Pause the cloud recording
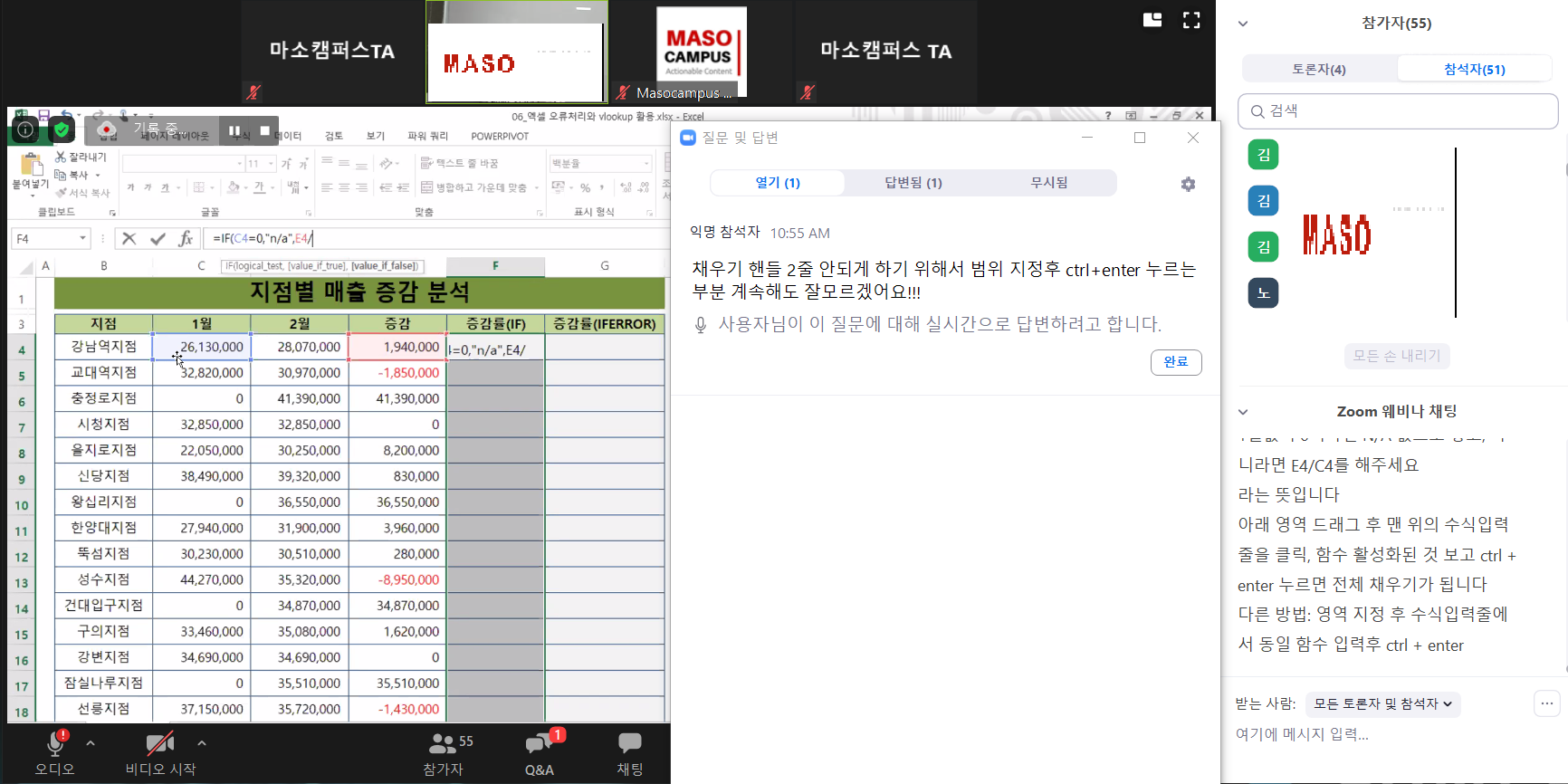1568x784 pixels. point(234,131)
